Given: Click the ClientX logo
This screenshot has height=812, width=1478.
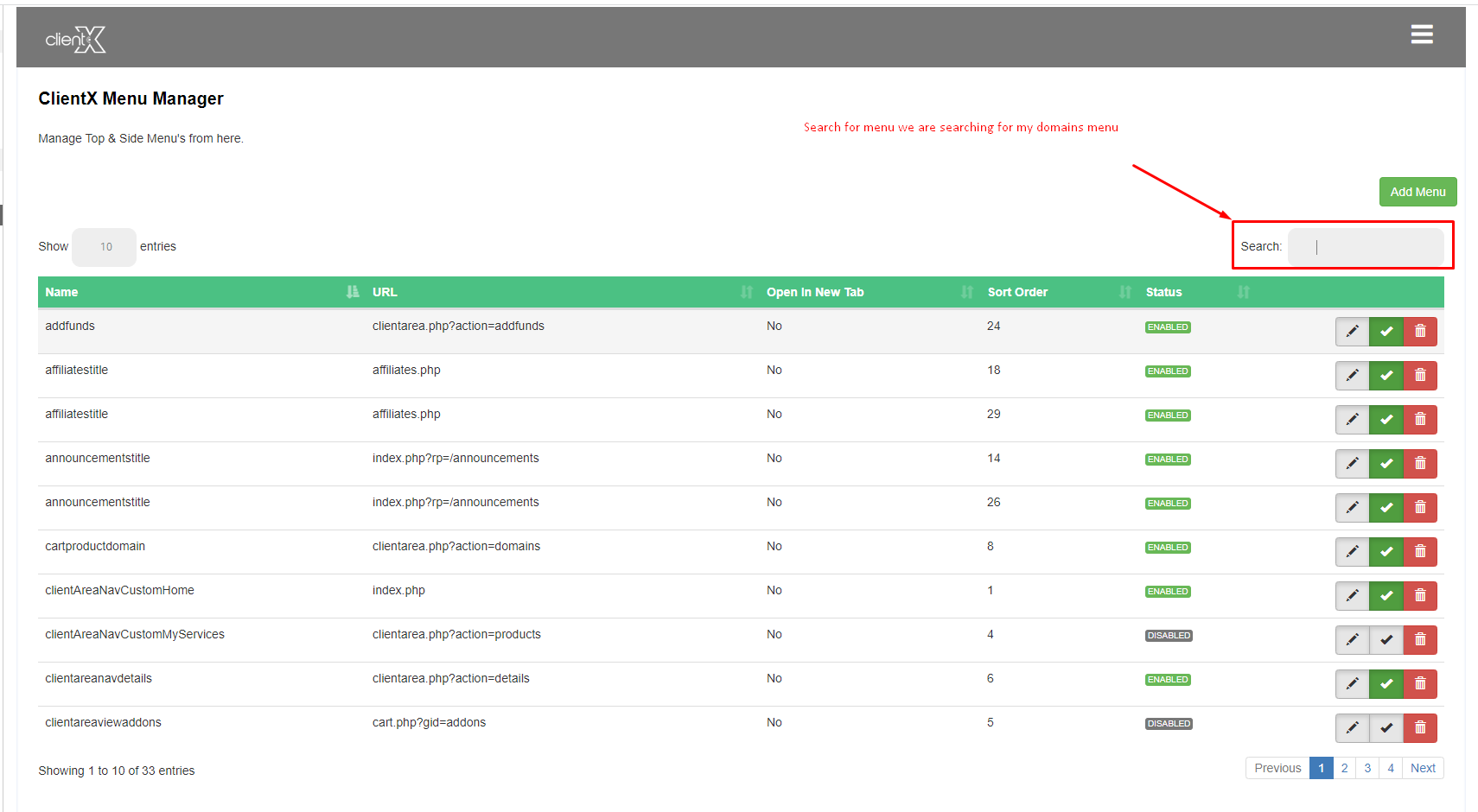Looking at the screenshot, I should point(75,40).
